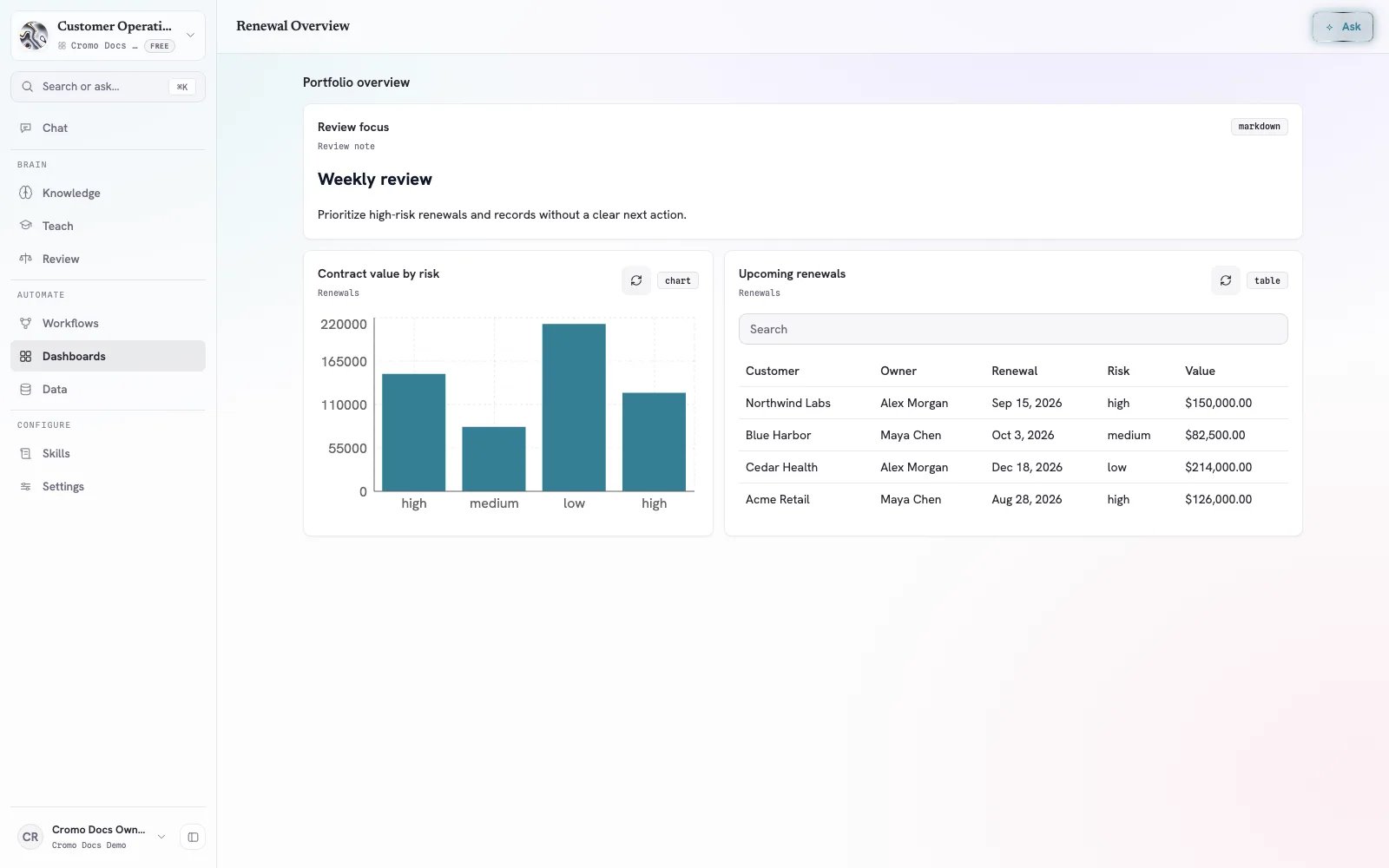This screenshot has width=1389, height=868.
Task: Click the Skills icon in sidebar
Action: click(26, 453)
